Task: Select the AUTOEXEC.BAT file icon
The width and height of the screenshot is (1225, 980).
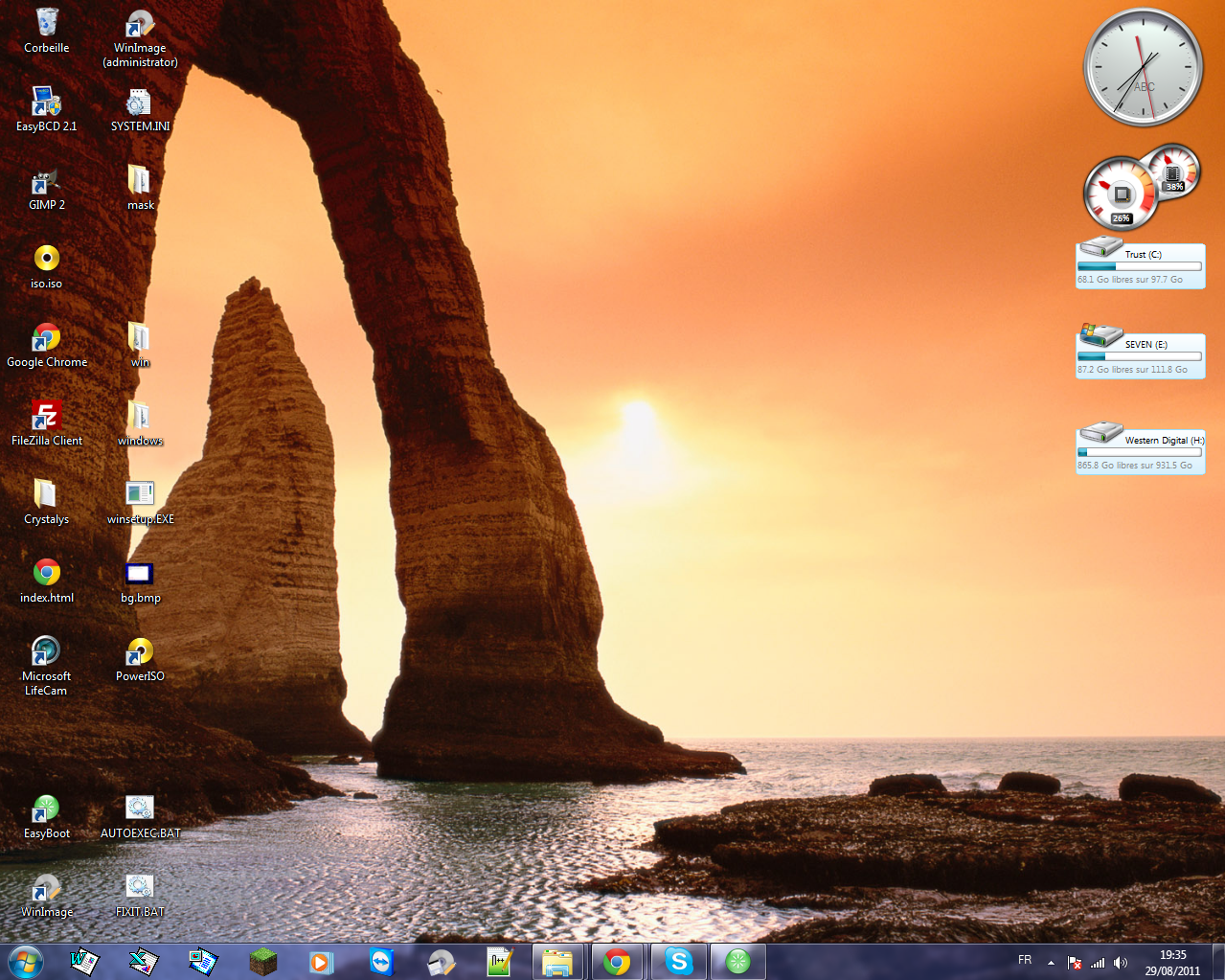Action: [140, 816]
